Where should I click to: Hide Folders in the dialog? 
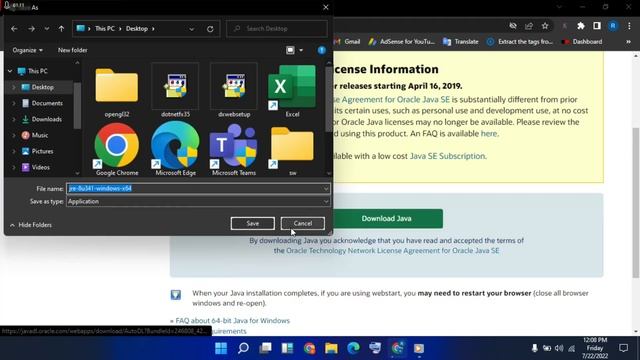[31, 225]
